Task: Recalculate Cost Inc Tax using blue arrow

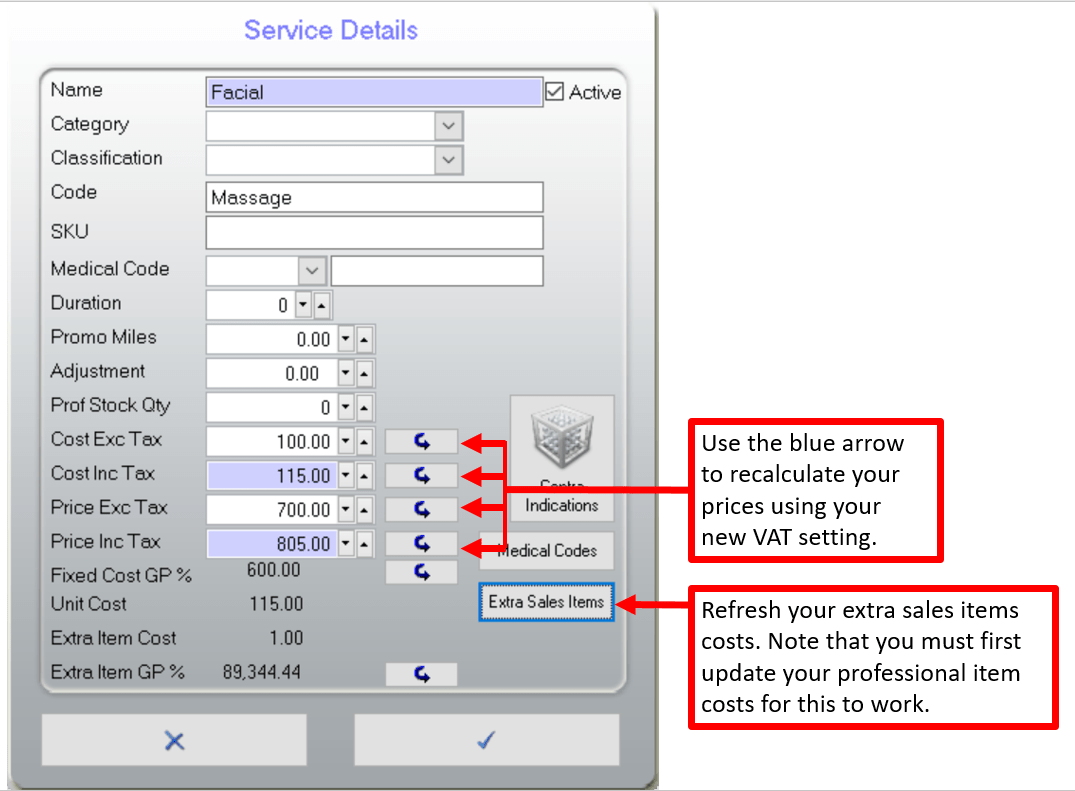Action: click(x=421, y=475)
